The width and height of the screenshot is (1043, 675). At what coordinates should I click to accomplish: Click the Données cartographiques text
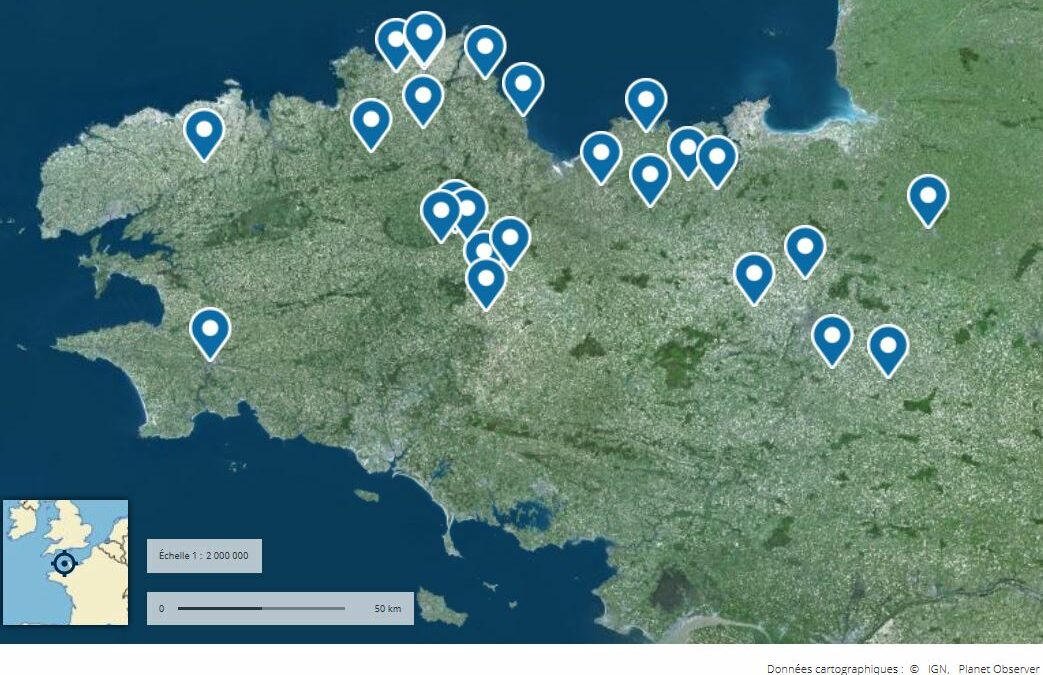point(835,668)
